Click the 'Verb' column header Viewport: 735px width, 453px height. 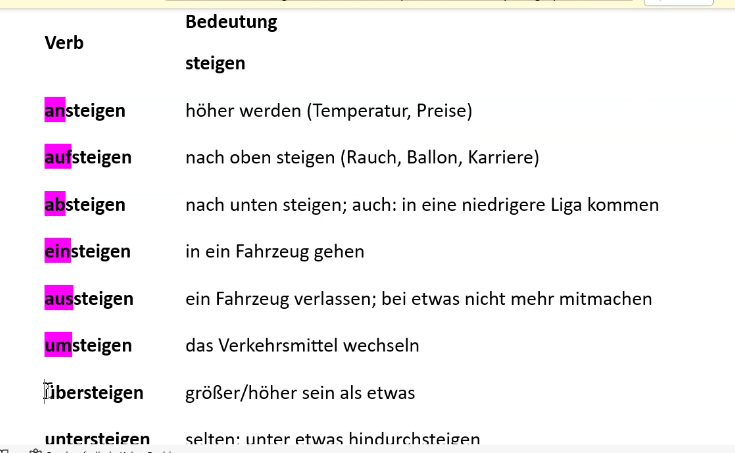coord(64,42)
